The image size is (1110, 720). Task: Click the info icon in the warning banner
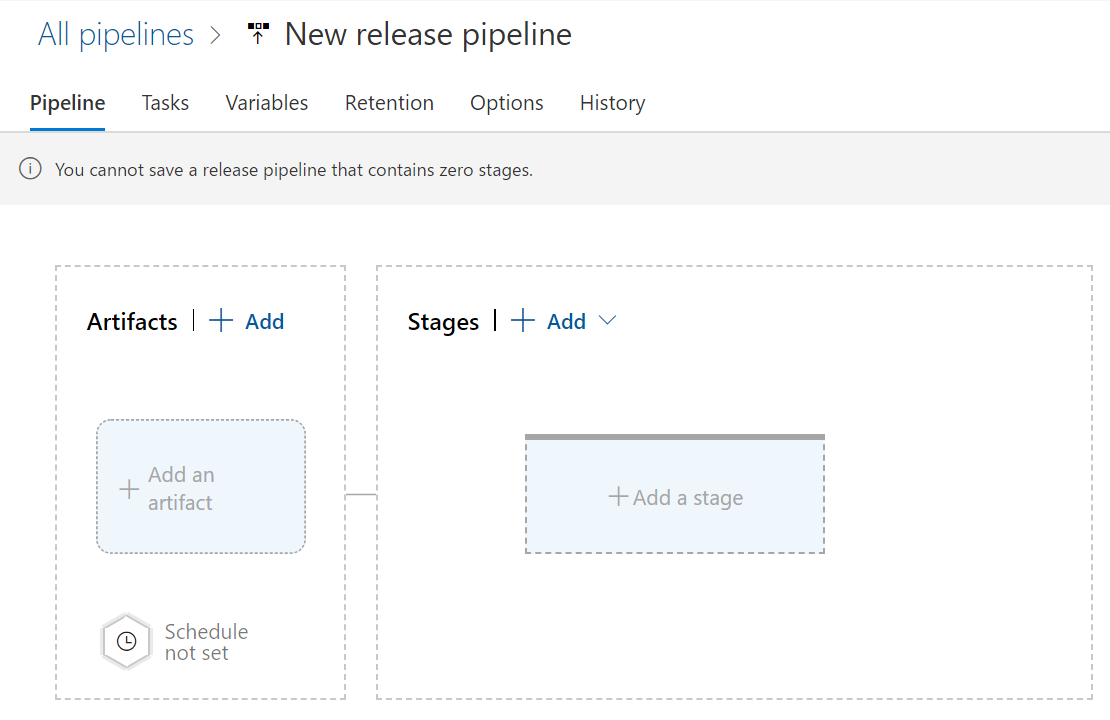coord(31,169)
